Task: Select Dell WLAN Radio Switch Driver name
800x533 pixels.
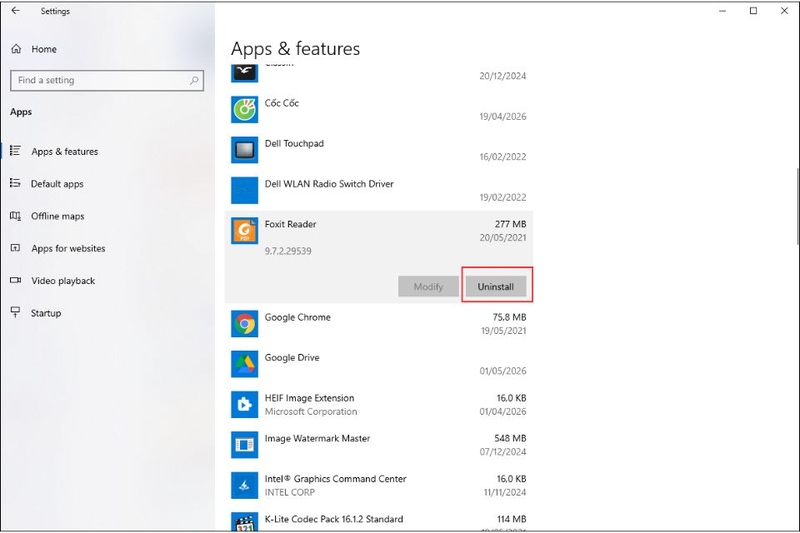Action: coord(329,184)
